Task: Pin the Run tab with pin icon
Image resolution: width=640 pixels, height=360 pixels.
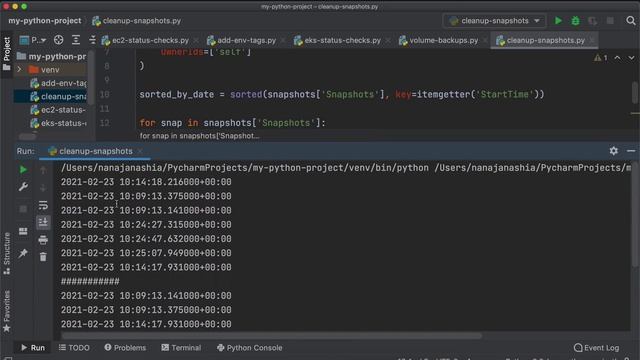Action: click(x=23, y=253)
